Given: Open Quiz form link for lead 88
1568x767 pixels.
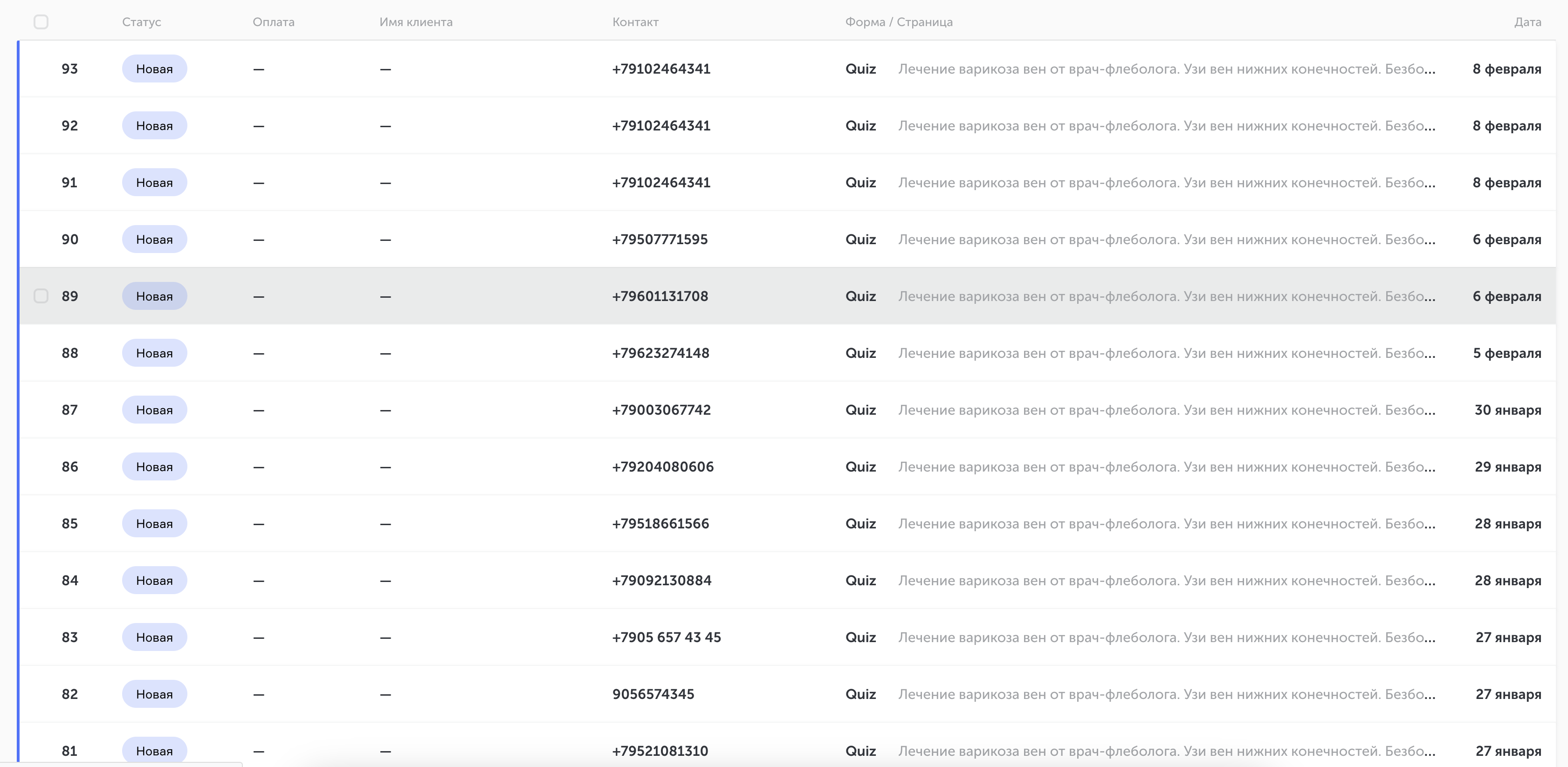Looking at the screenshot, I should [860, 353].
